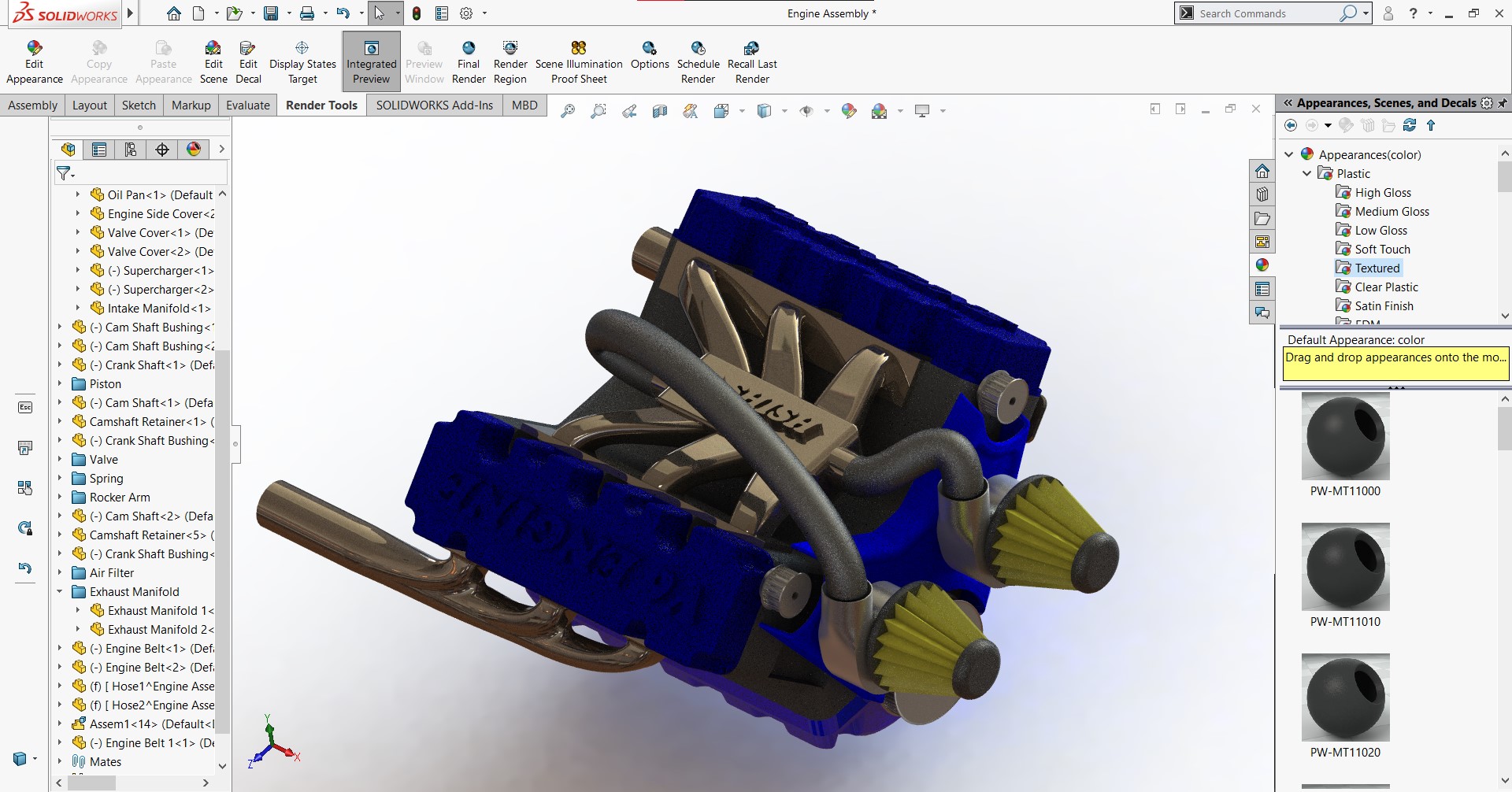This screenshot has height=792, width=1512.
Task: Open DisplayManager tab
Action: (x=194, y=149)
